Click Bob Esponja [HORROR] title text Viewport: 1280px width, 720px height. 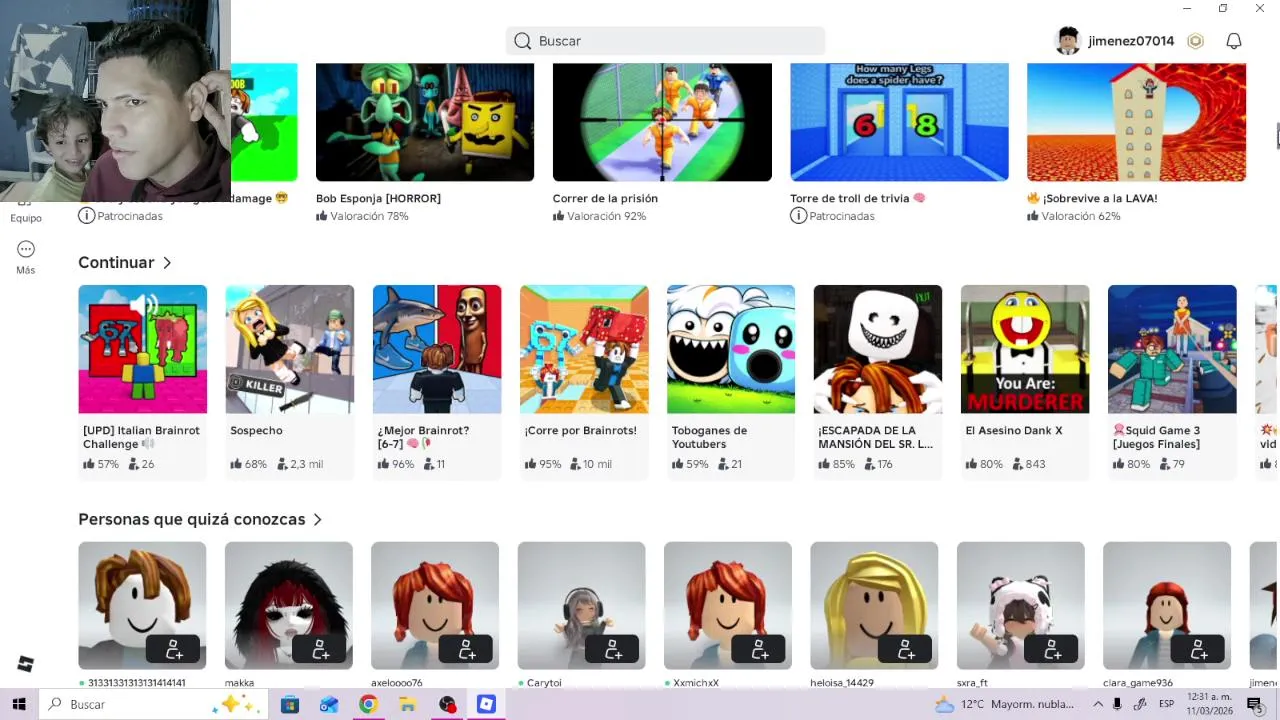[378, 198]
